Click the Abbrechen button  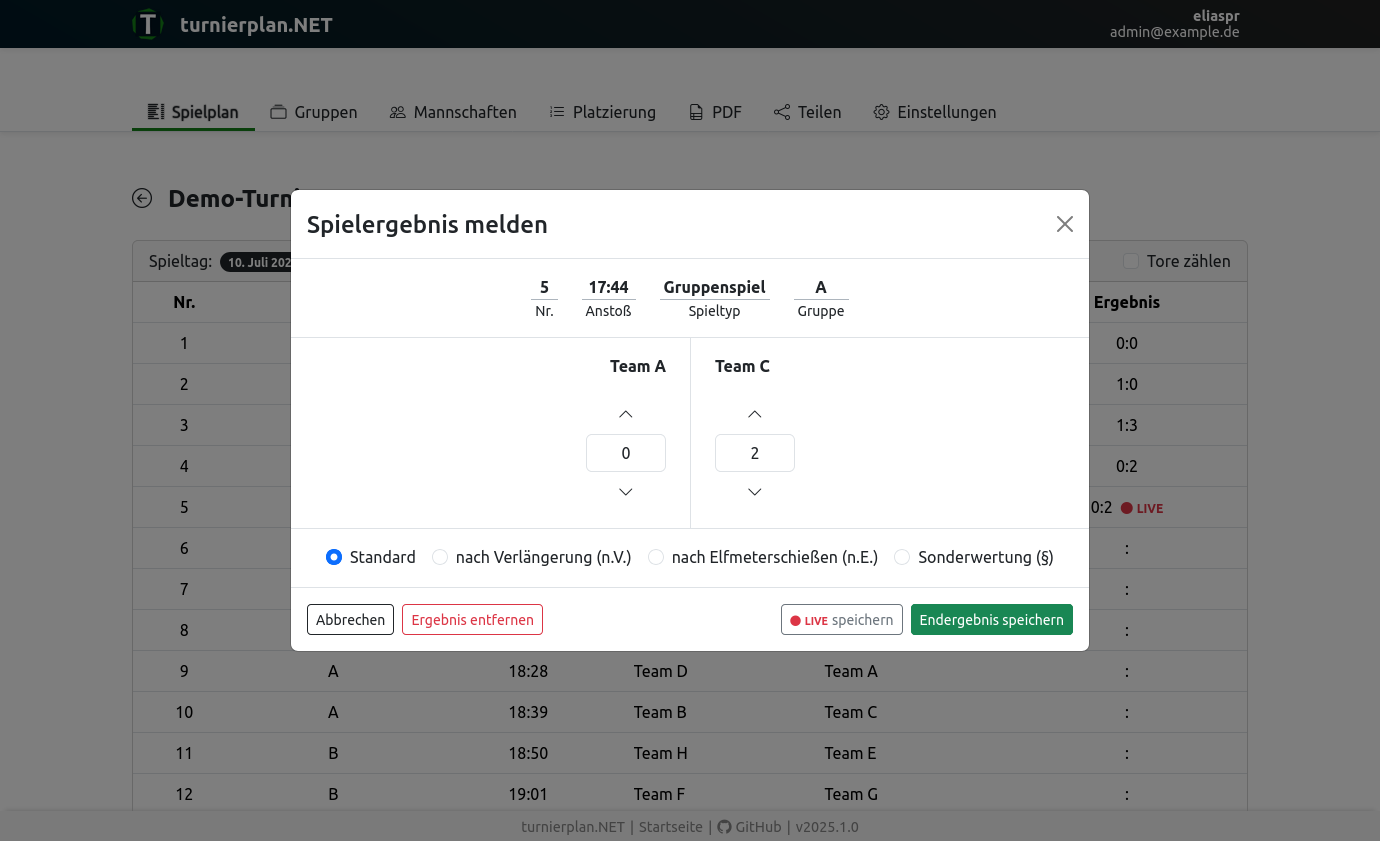point(350,620)
